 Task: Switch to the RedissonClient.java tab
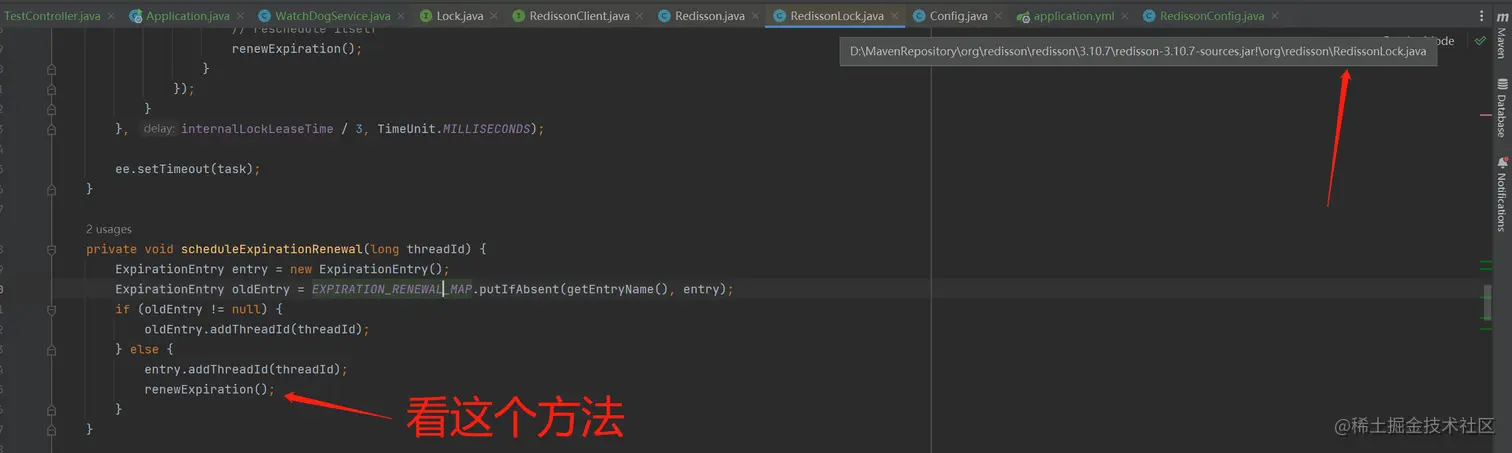click(x=580, y=16)
